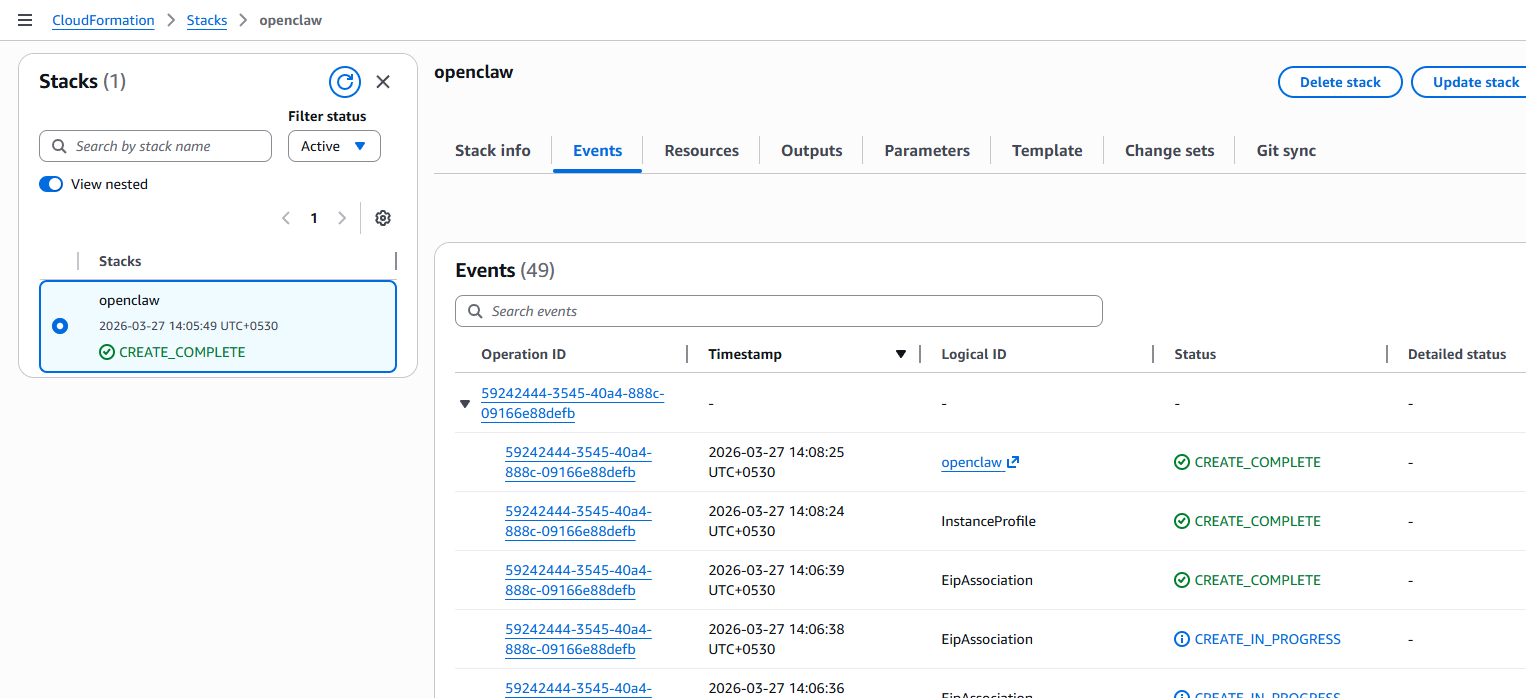The image size is (1526, 698).
Task: Click external link icon next to openclaw
Action: (x=1013, y=462)
